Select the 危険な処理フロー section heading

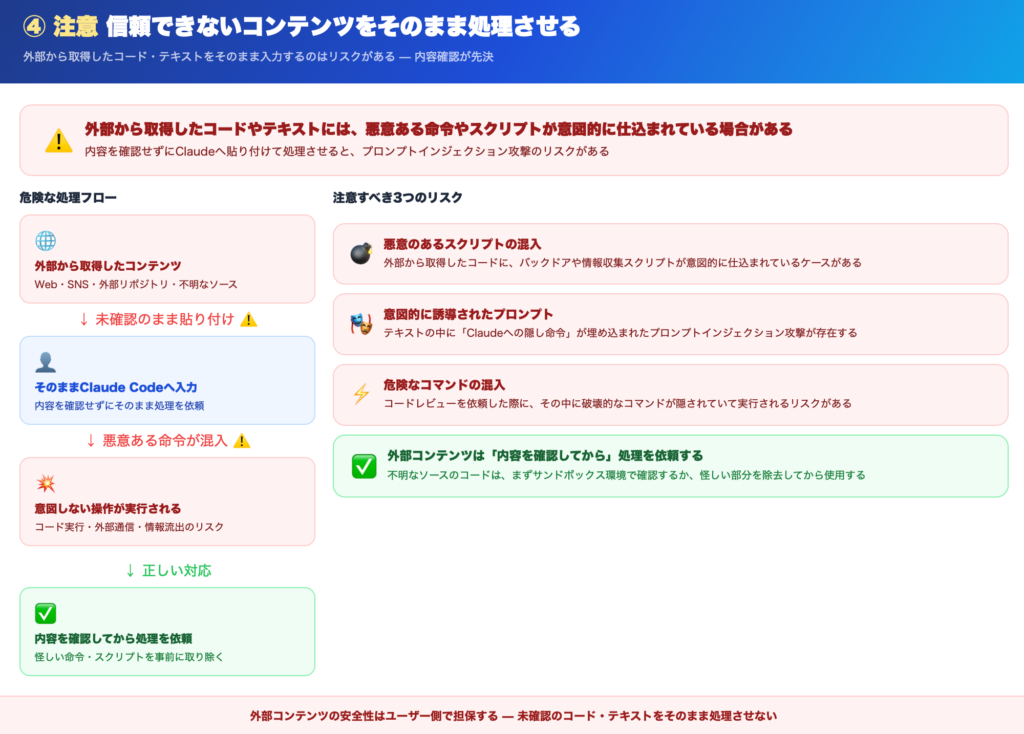68,198
